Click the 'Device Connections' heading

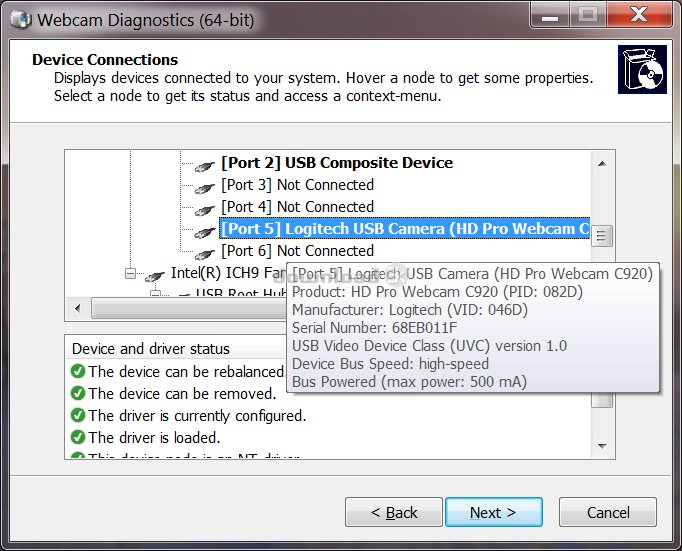(105, 59)
